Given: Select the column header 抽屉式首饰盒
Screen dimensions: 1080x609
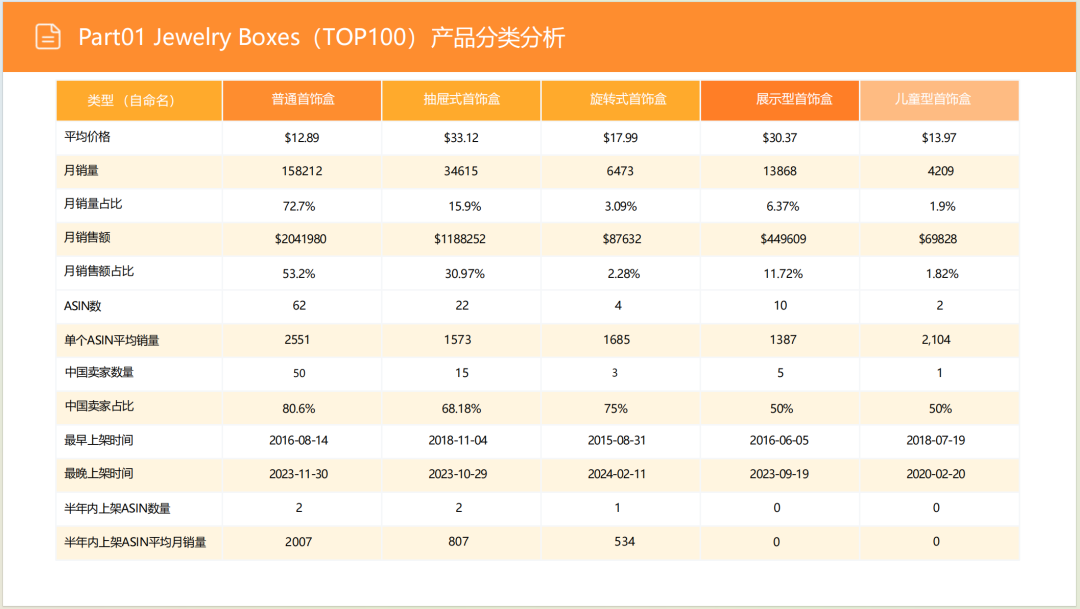Looking at the screenshot, I should (x=461, y=101).
